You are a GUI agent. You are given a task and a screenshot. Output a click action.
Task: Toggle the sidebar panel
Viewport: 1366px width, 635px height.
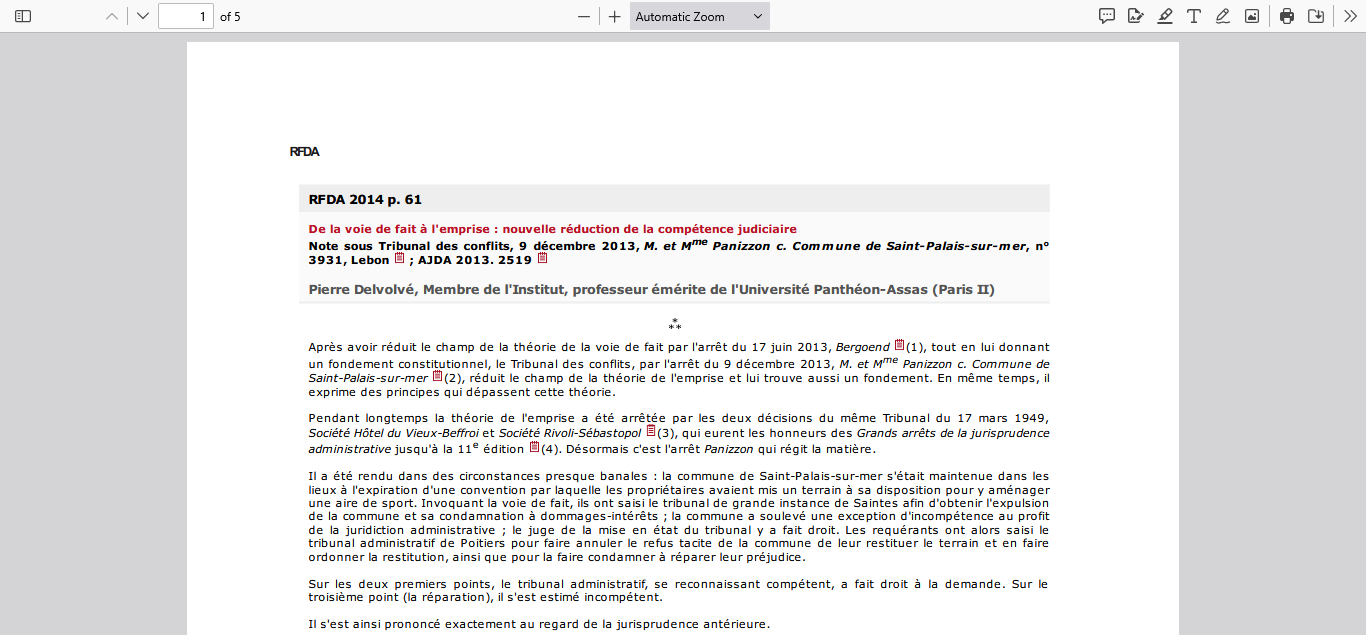(23, 16)
